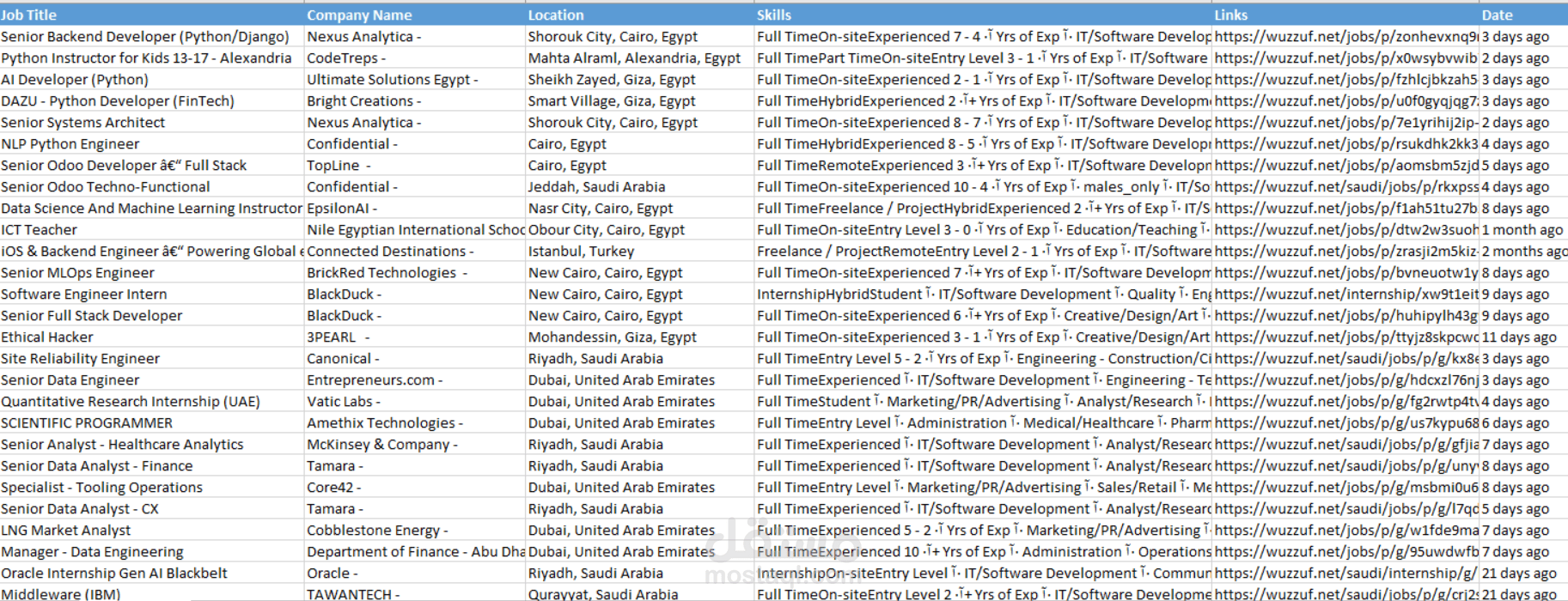This screenshot has height=601, width=1568.
Task: Select the 11 days ago date cell
Action: point(1523,337)
